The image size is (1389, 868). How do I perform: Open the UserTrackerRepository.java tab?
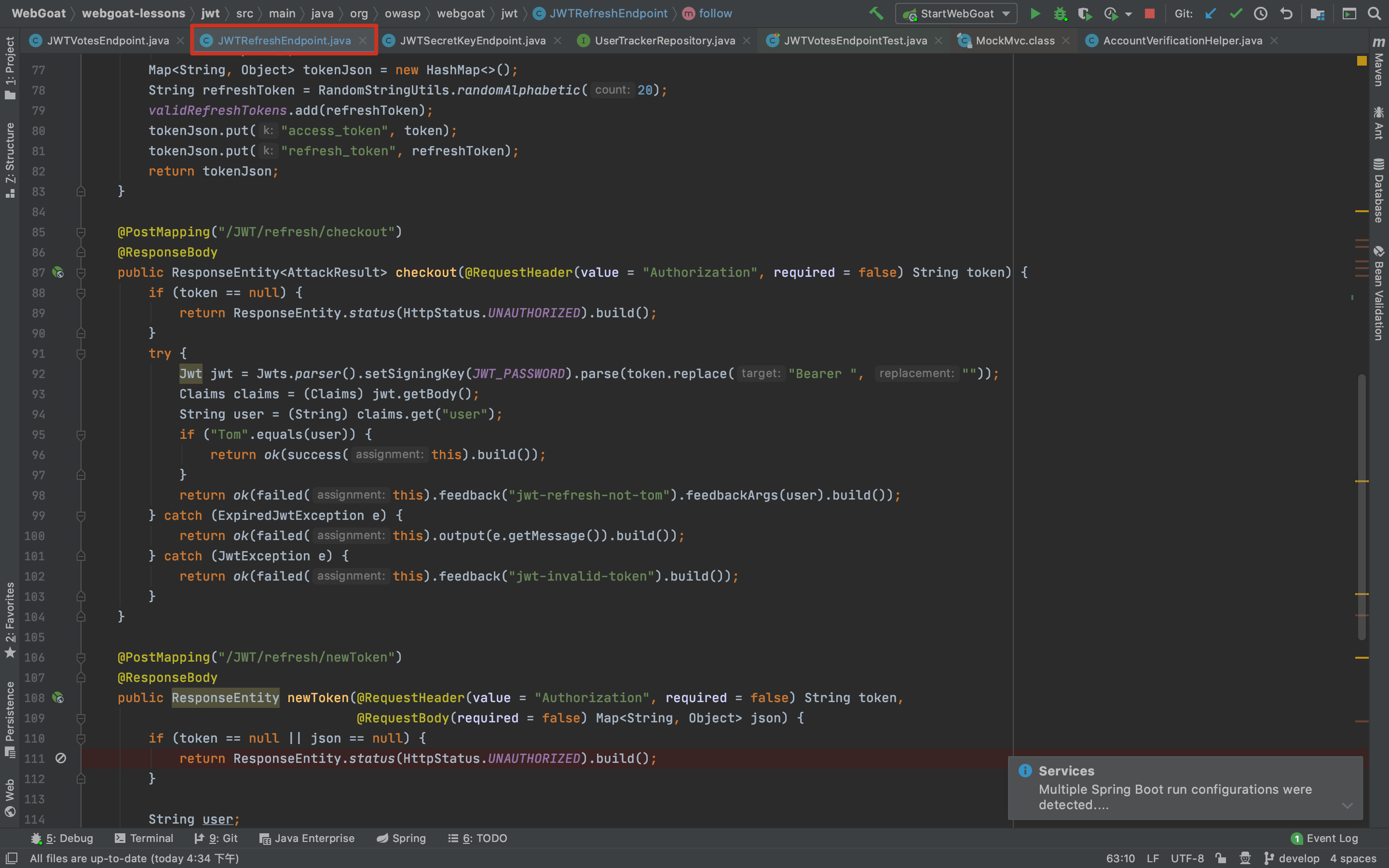[x=664, y=40]
